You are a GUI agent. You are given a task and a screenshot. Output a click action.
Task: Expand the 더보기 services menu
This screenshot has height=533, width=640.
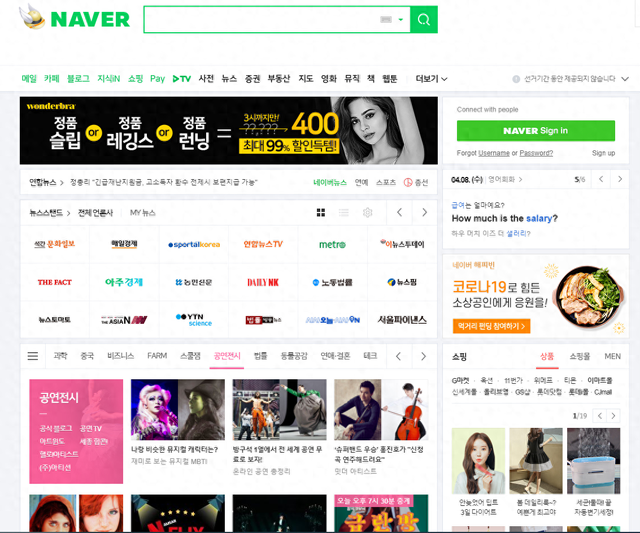(431, 79)
